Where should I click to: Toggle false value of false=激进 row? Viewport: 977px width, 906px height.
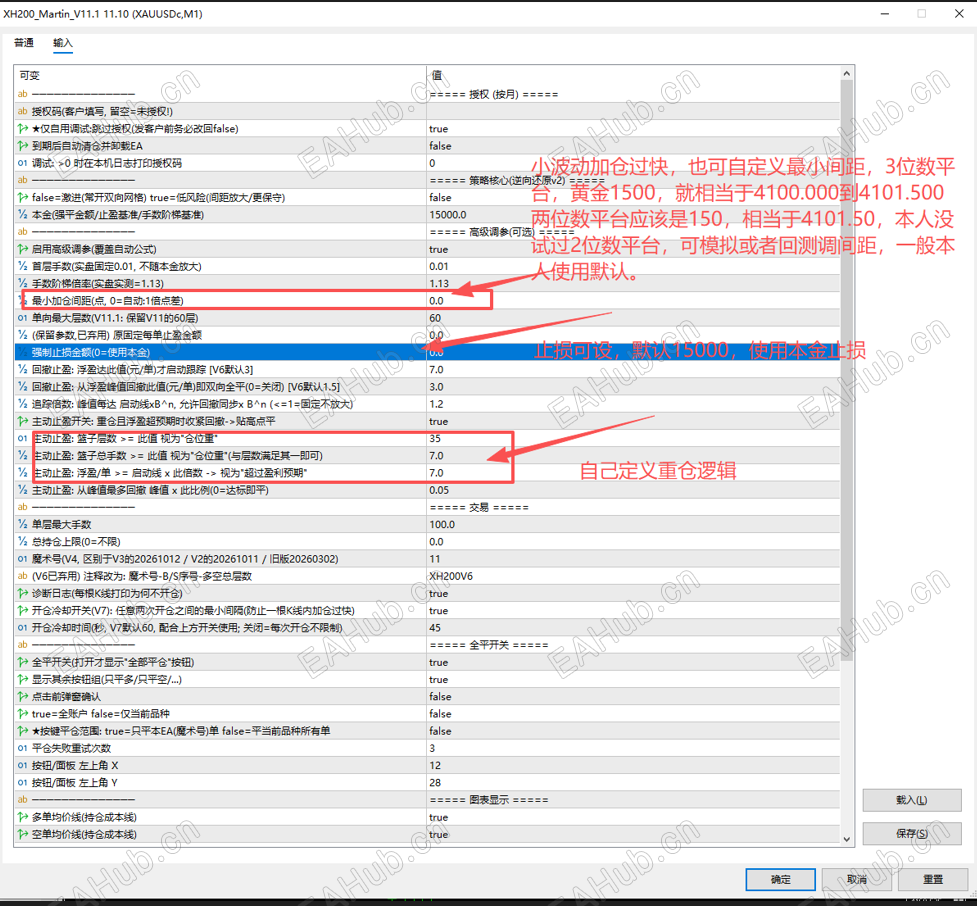point(440,198)
